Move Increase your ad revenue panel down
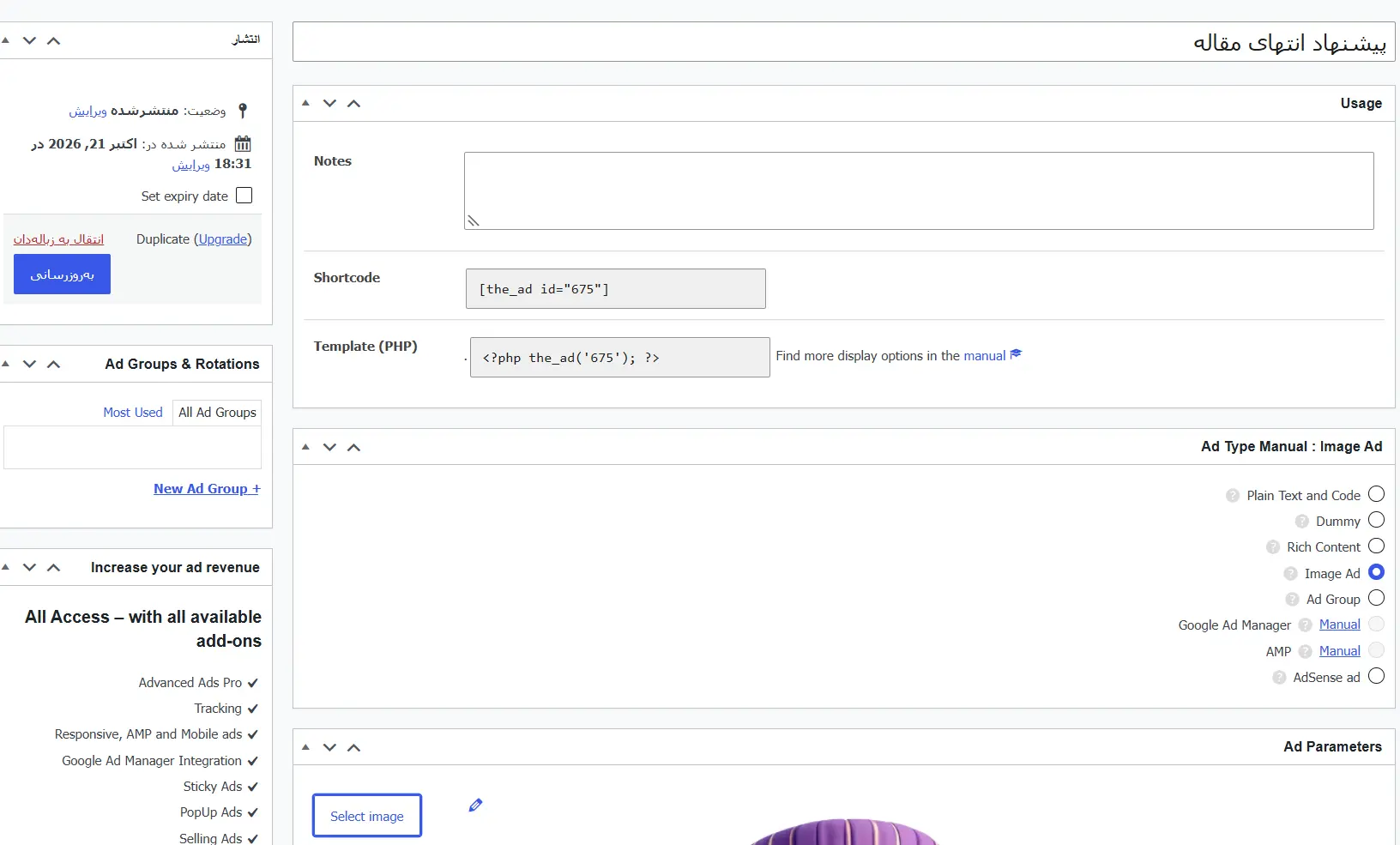Screen dimensions: 1400x845 pos(29,567)
